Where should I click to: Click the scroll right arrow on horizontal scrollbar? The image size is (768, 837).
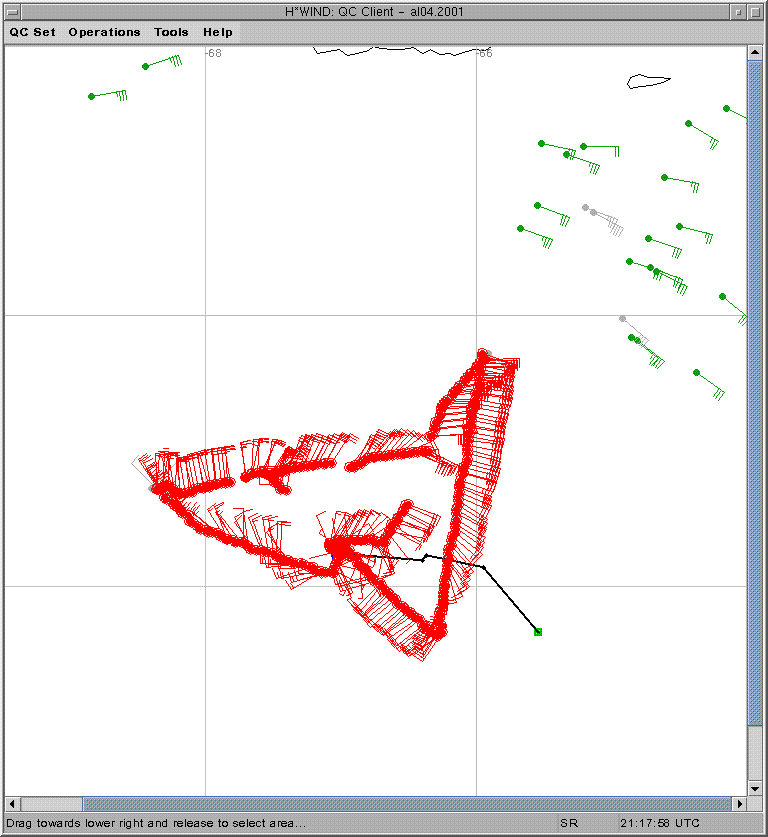point(740,804)
